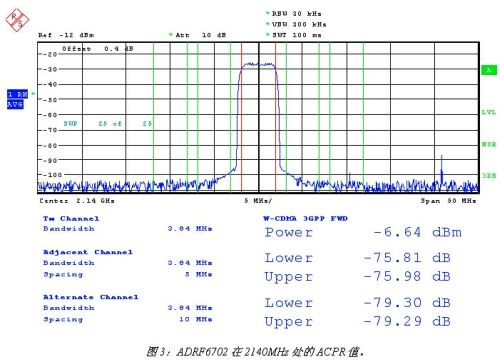Image resolution: width=500 pixels, height=362 pixels.
Task: Click the Center 2.14 GHz label
Action: point(77,201)
